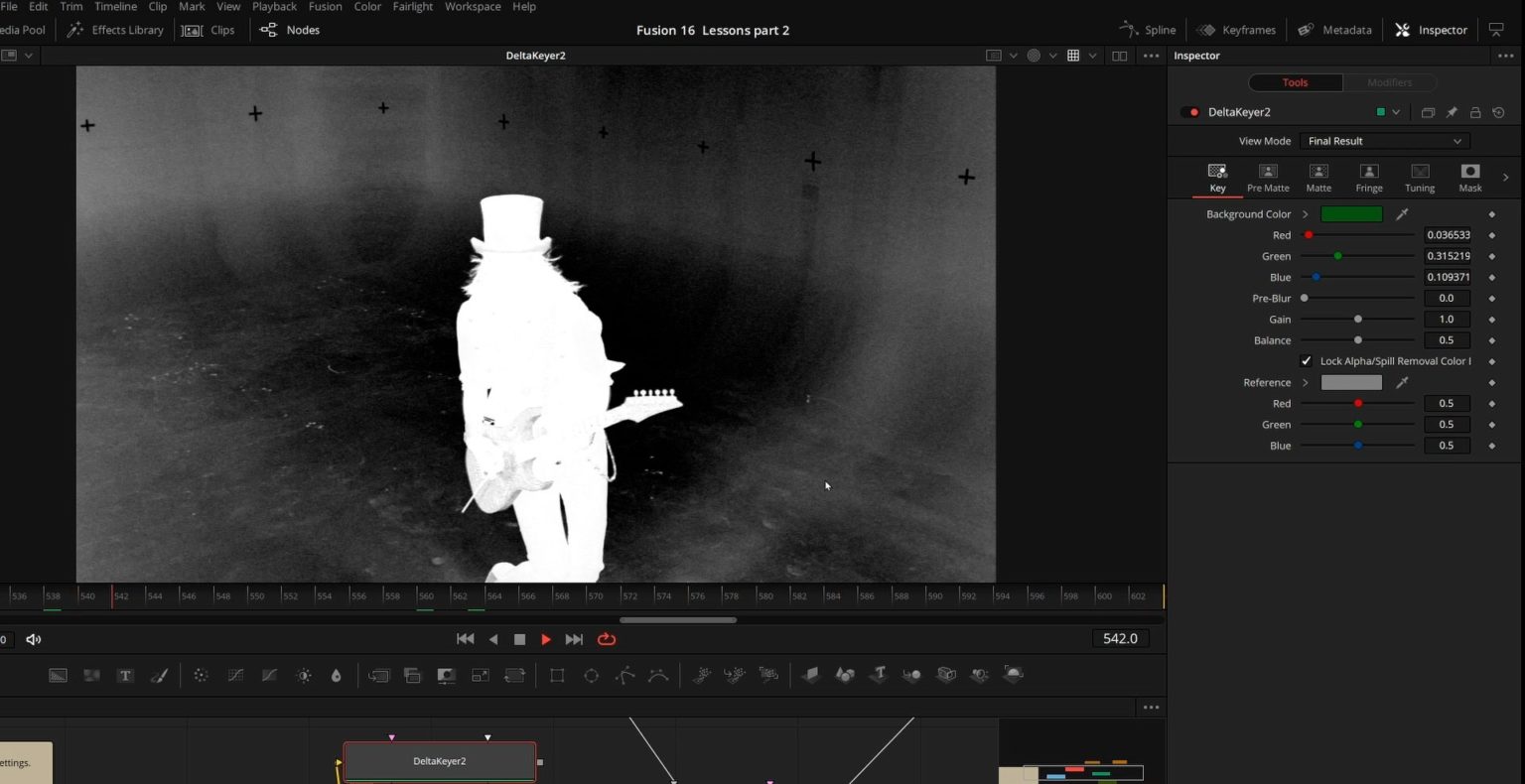
Task: Click the current frame number field
Action: [x=1120, y=639]
